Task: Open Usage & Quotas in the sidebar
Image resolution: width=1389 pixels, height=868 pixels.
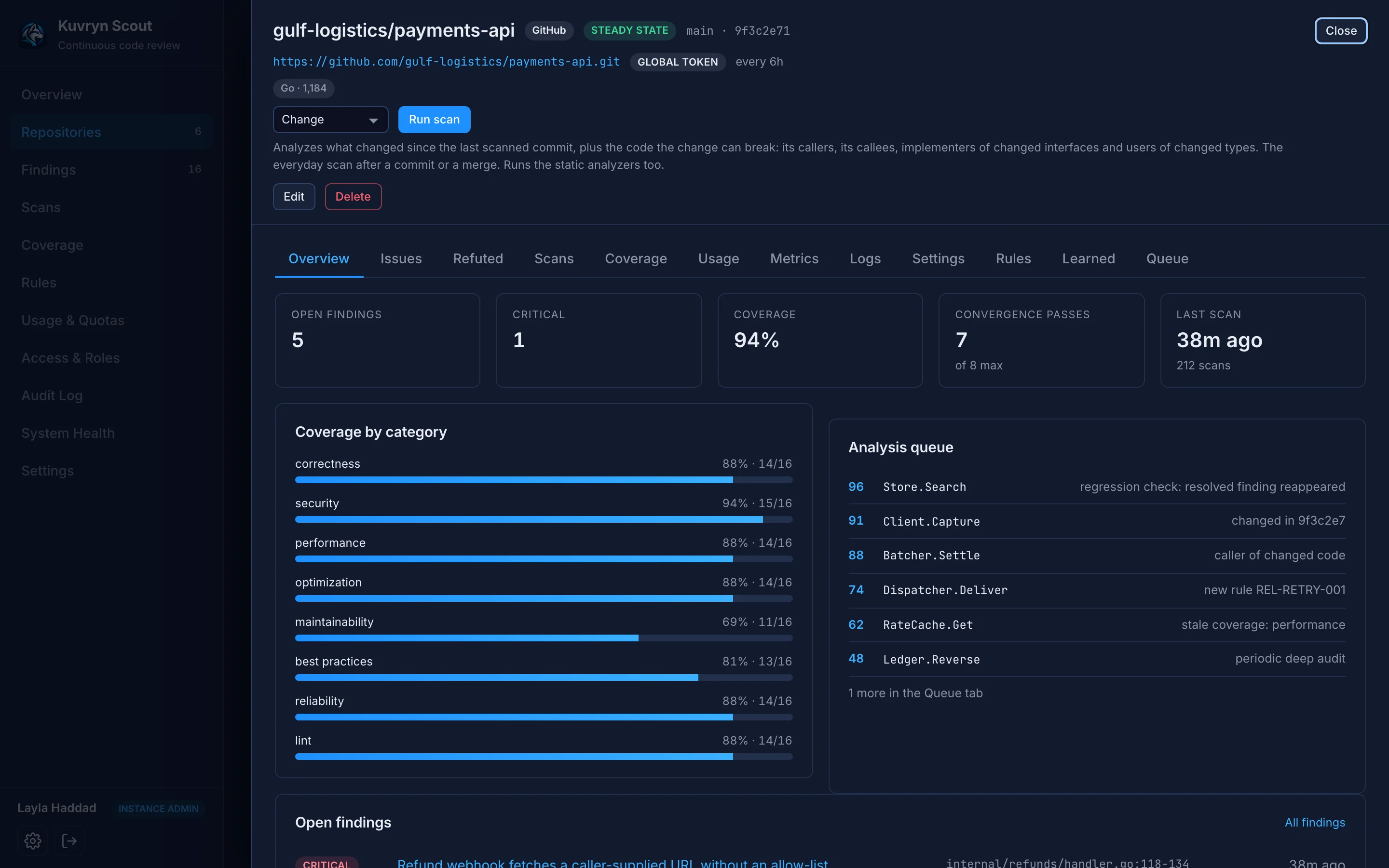Action: click(x=111, y=320)
